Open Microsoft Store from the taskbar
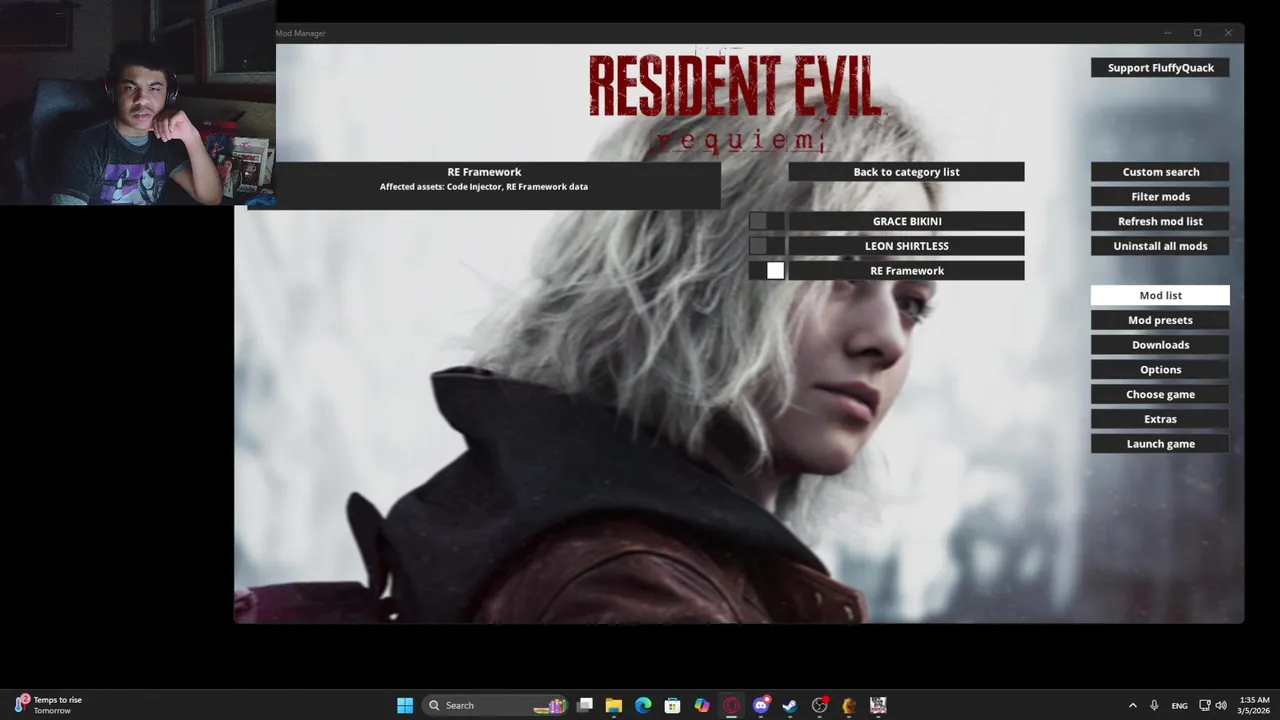Viewport: 1280px width, 720px height. (673, 705)
